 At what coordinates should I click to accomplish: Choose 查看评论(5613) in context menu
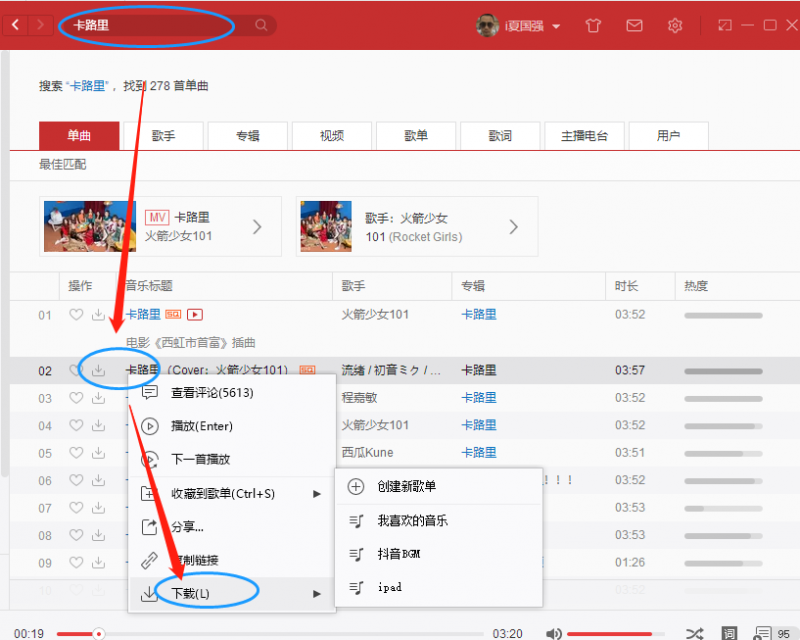(232, 392)
